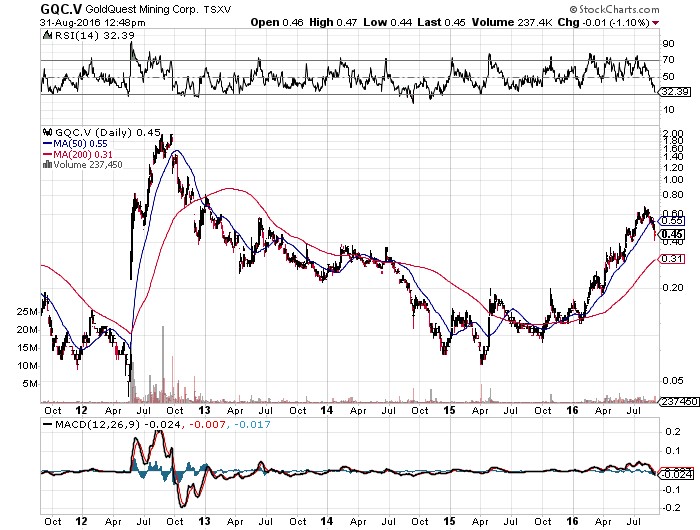The height and width of the screenshot is (530, 700).
Task: Click the 1.00 price axis label
Action: [x=674, y=179]
